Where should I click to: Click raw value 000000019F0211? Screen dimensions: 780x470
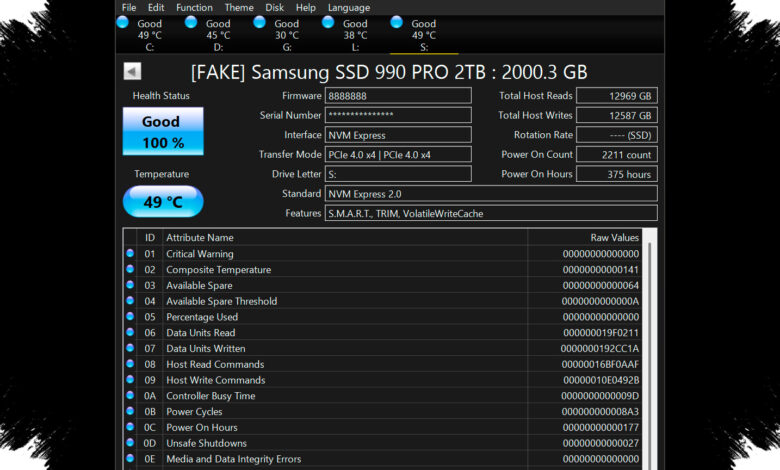point(601,333)
